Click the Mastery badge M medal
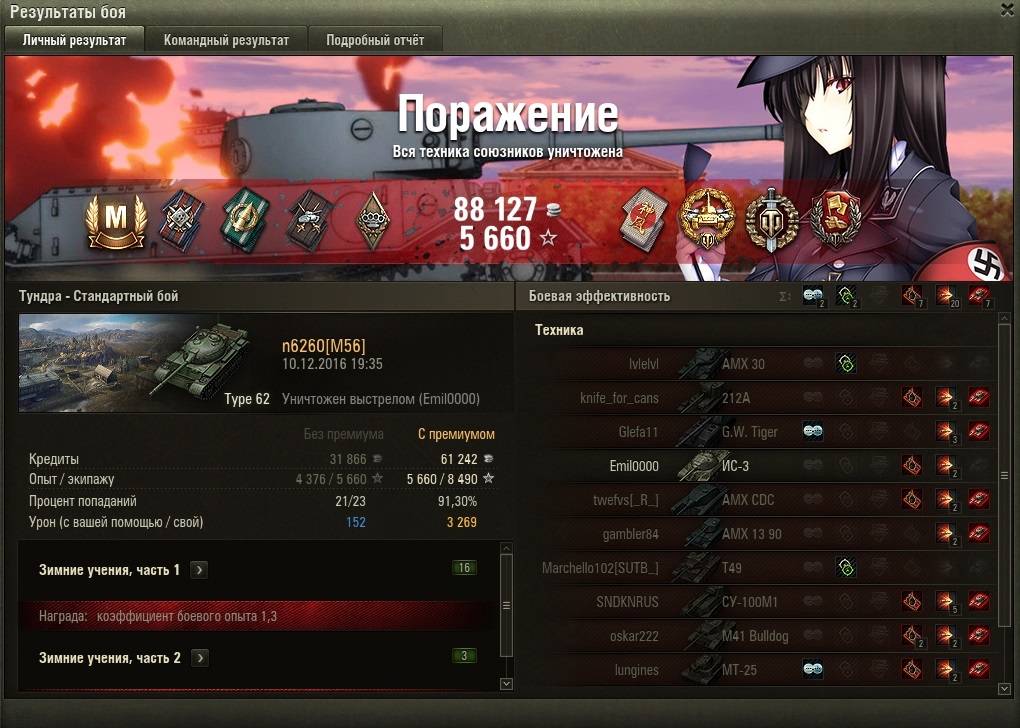The height and width of the screenshot is (728, 1020). pyautogui.click(x=116, y=221)
